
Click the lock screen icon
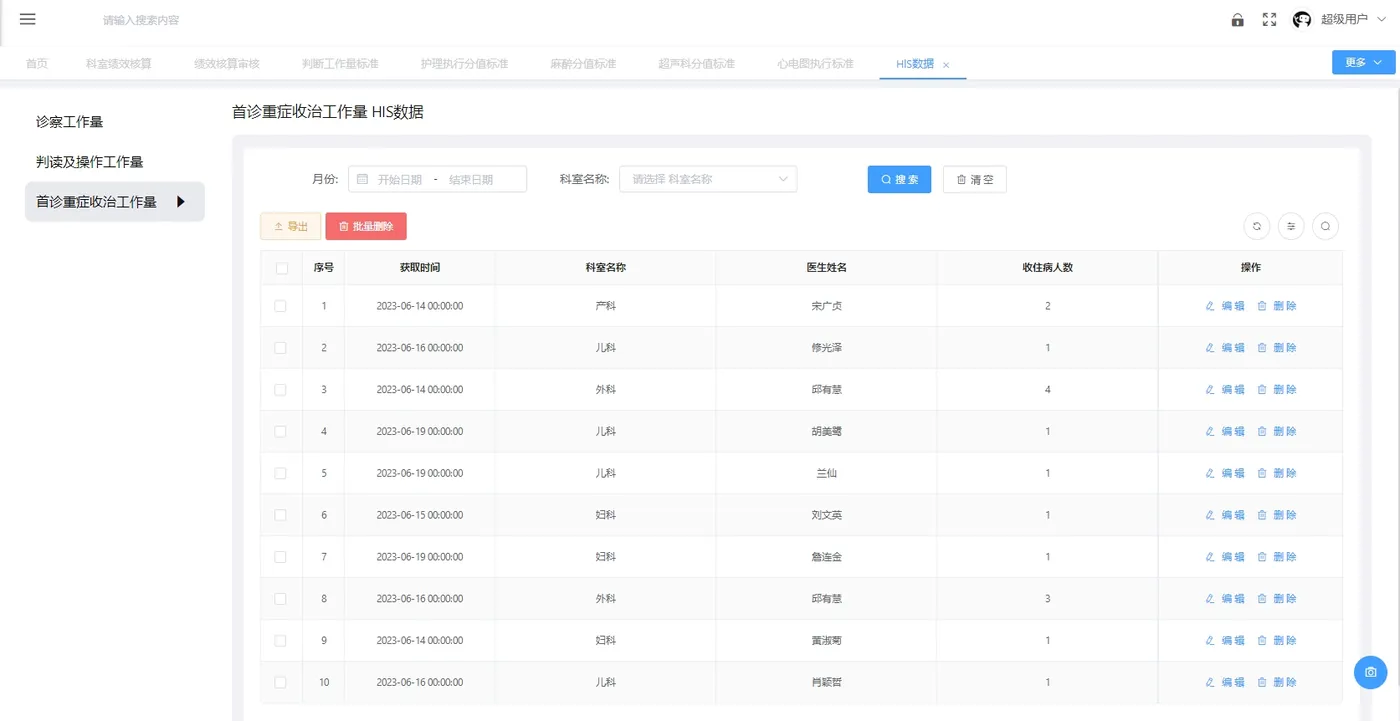(x=1238, y=20)
